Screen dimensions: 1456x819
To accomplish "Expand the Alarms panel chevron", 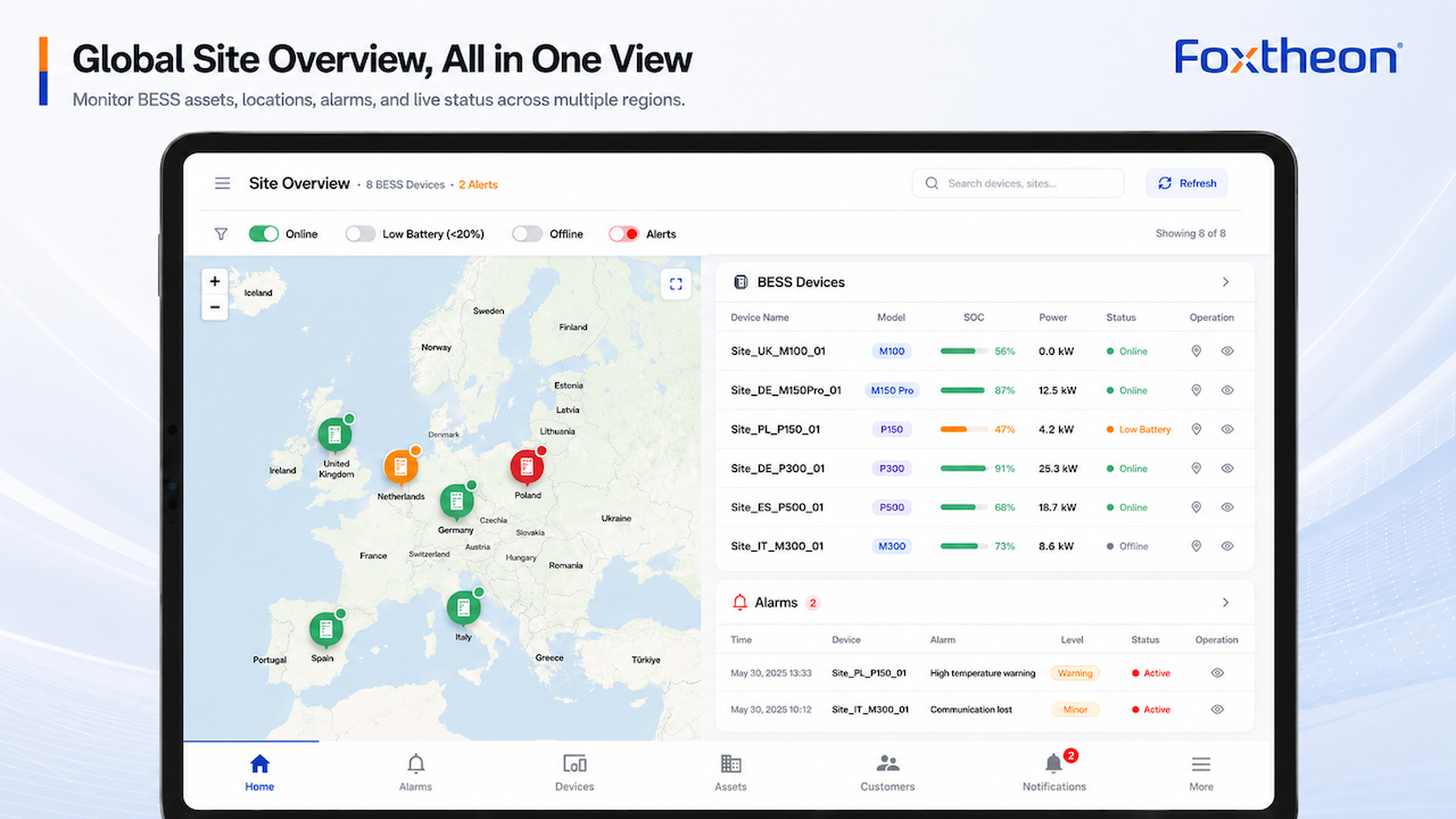I will coord(1225,602).
